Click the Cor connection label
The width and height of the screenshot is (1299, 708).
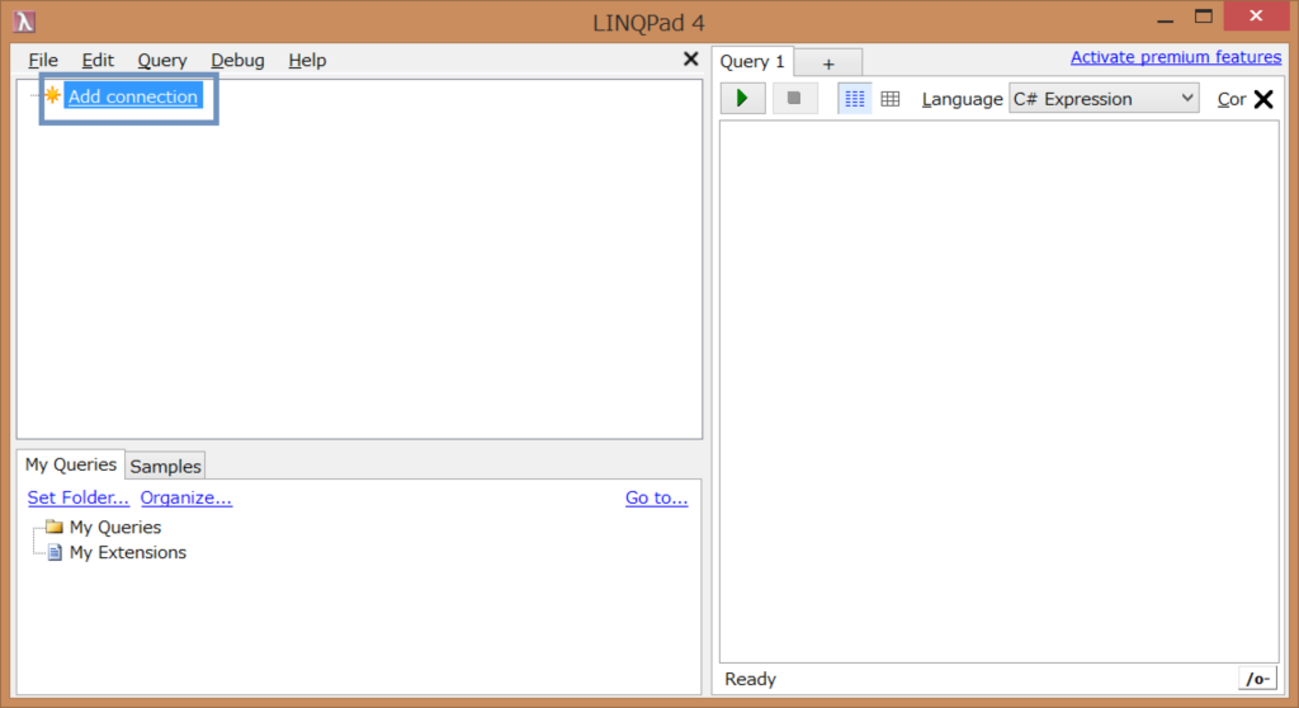coord(1231,99)
